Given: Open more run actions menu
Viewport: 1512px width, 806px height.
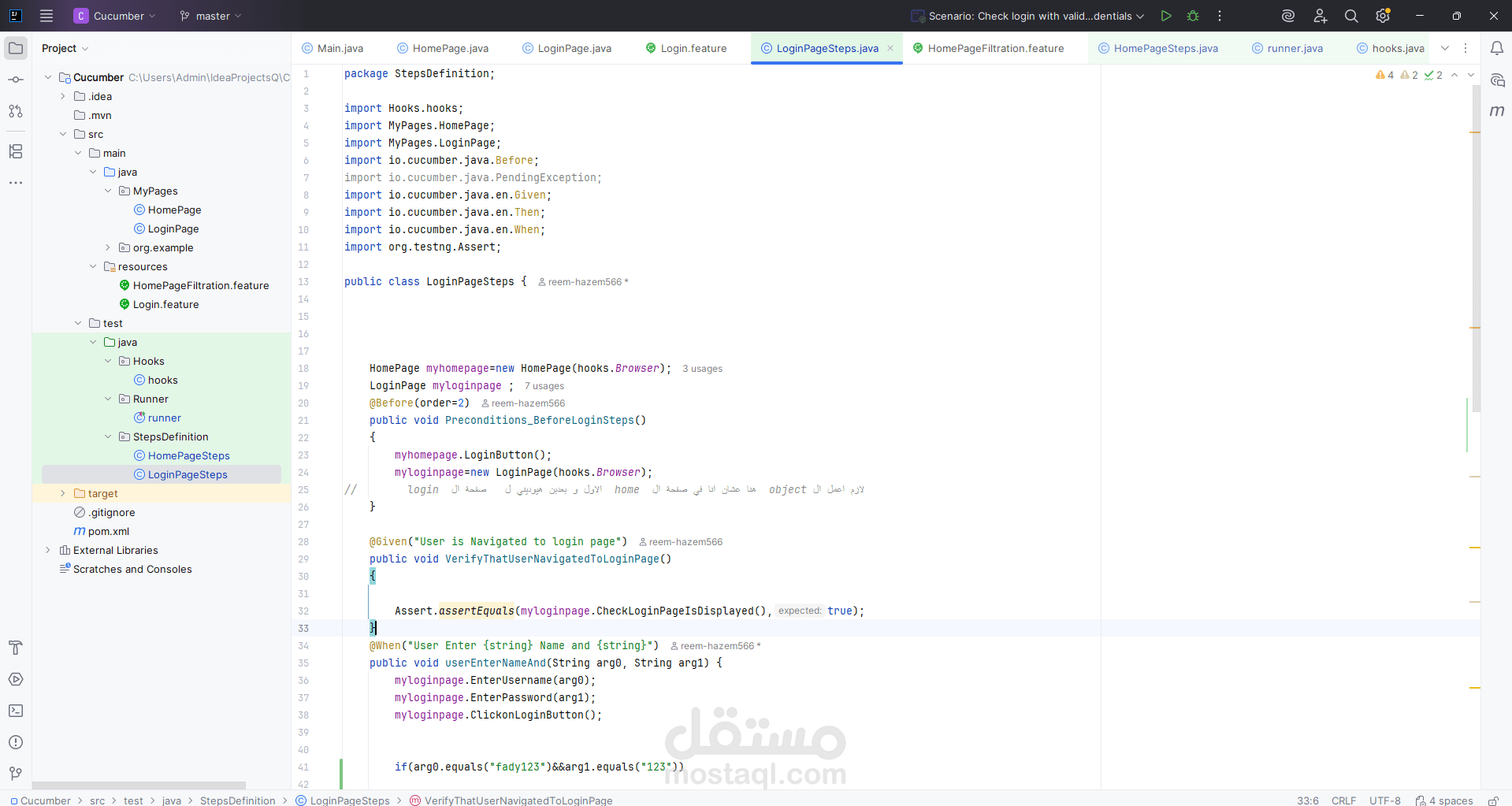Looking at the screenshot, I should coord(1220,16).
